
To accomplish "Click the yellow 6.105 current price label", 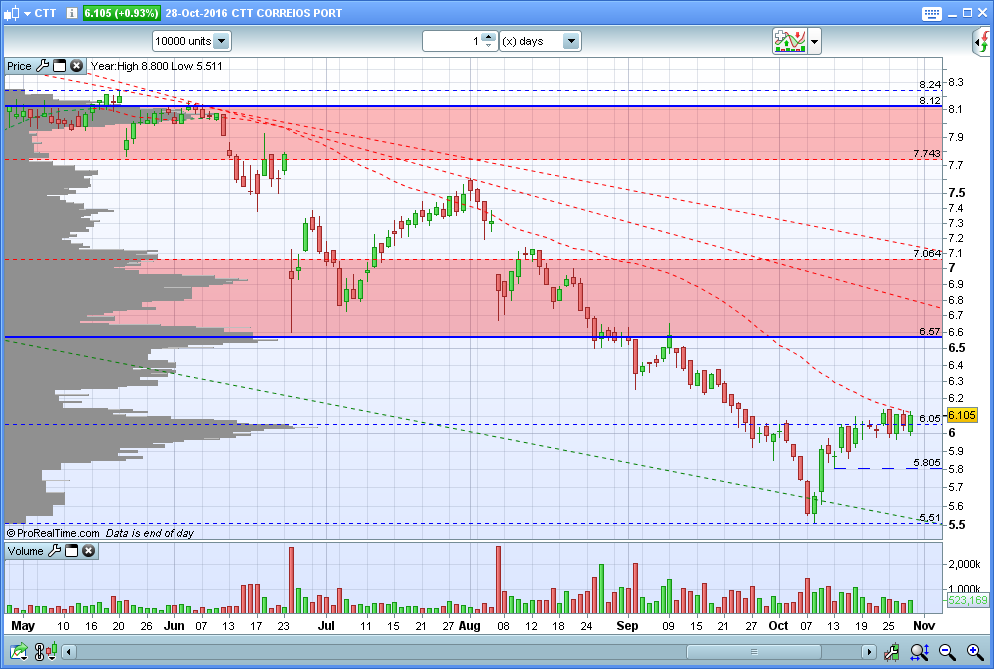I will (x=962, y=415).
